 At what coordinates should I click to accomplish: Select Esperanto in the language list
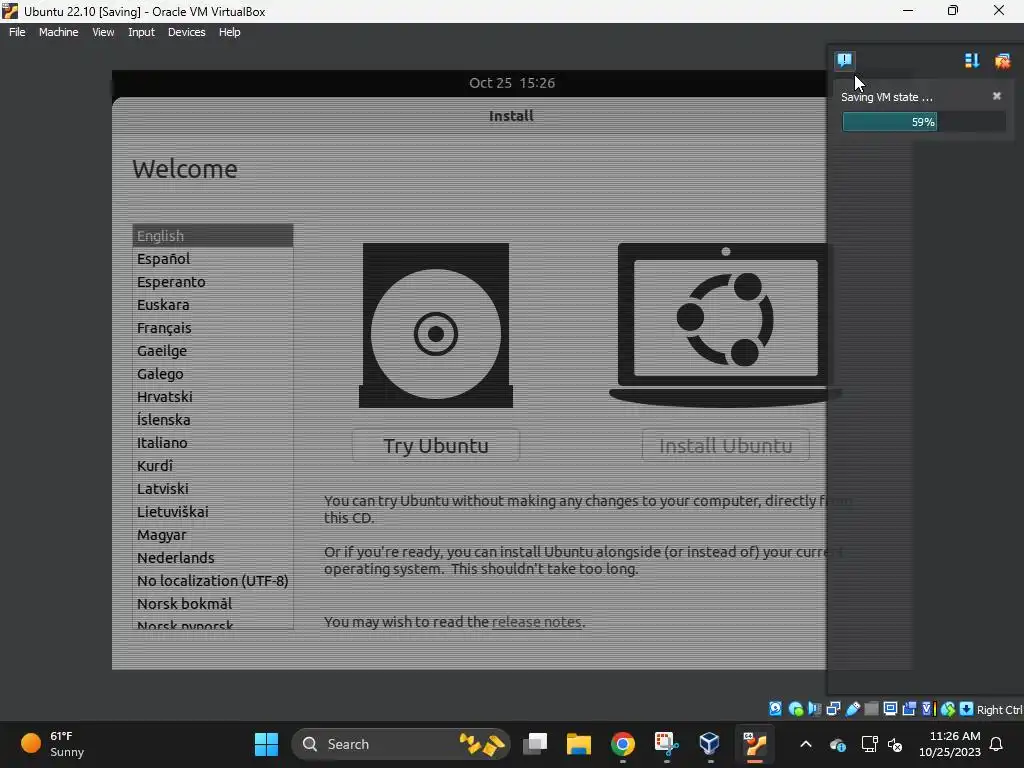(x=213, y=281)
